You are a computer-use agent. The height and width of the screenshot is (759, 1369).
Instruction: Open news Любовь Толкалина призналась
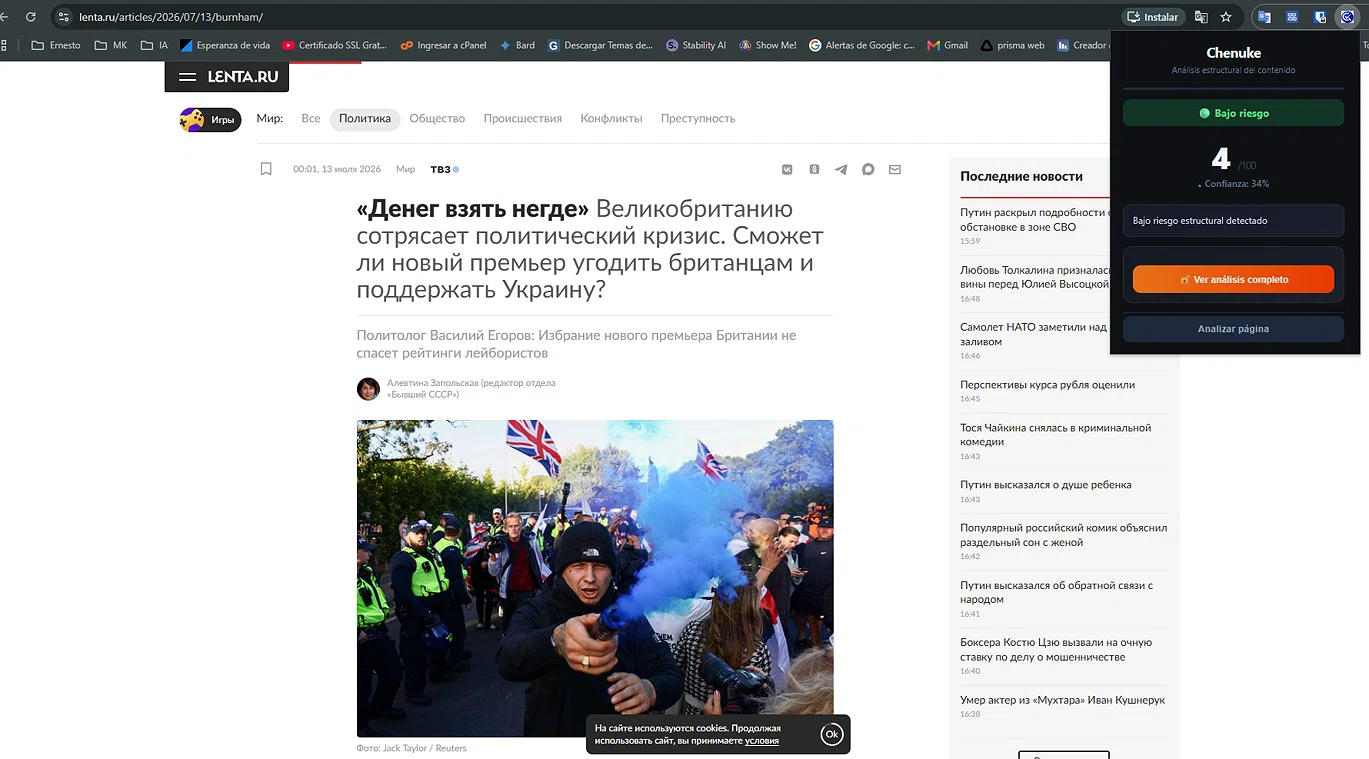coord(1034,277)
